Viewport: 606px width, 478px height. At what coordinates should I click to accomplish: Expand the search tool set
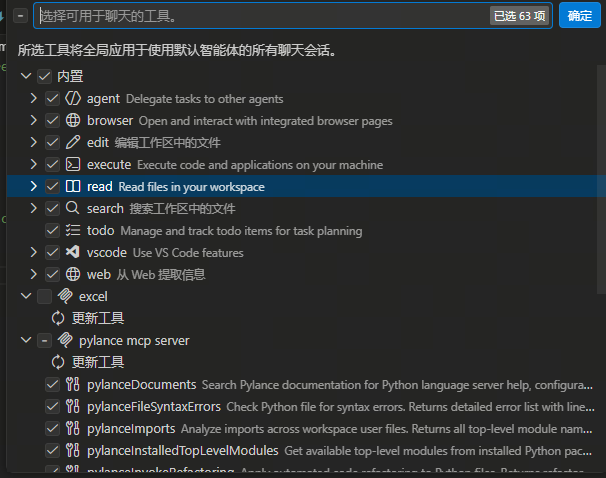tap(34, 208)
